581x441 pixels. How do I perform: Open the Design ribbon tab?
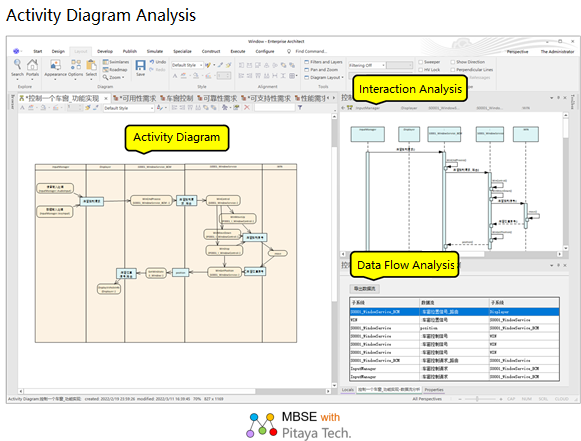click(58, 51)
